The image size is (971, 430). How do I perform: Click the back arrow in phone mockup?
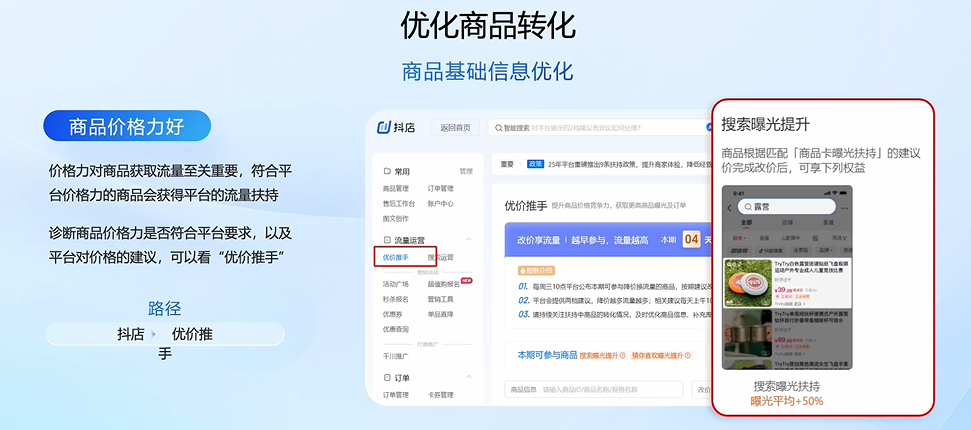click(x=729, y=207)
